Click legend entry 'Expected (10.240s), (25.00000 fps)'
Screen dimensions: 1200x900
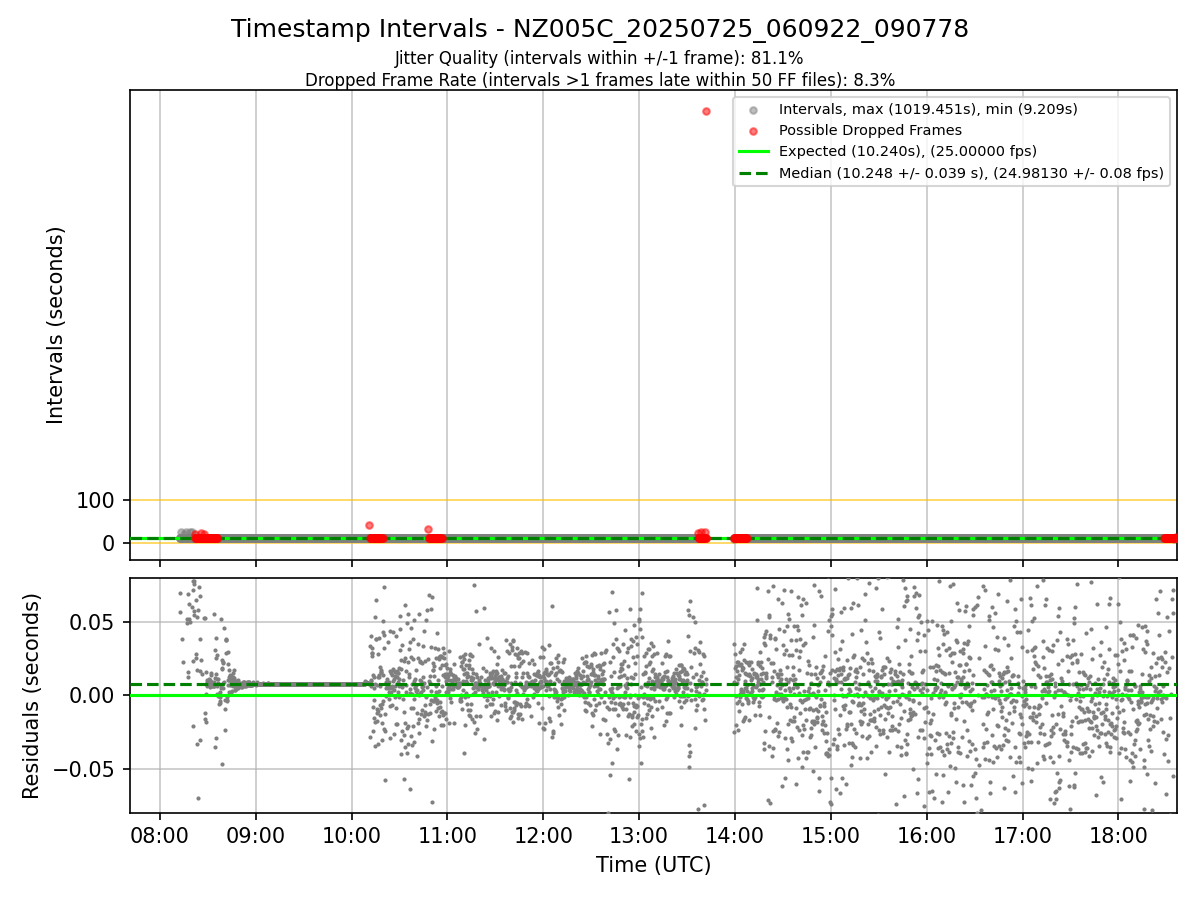tap(908, 151)
